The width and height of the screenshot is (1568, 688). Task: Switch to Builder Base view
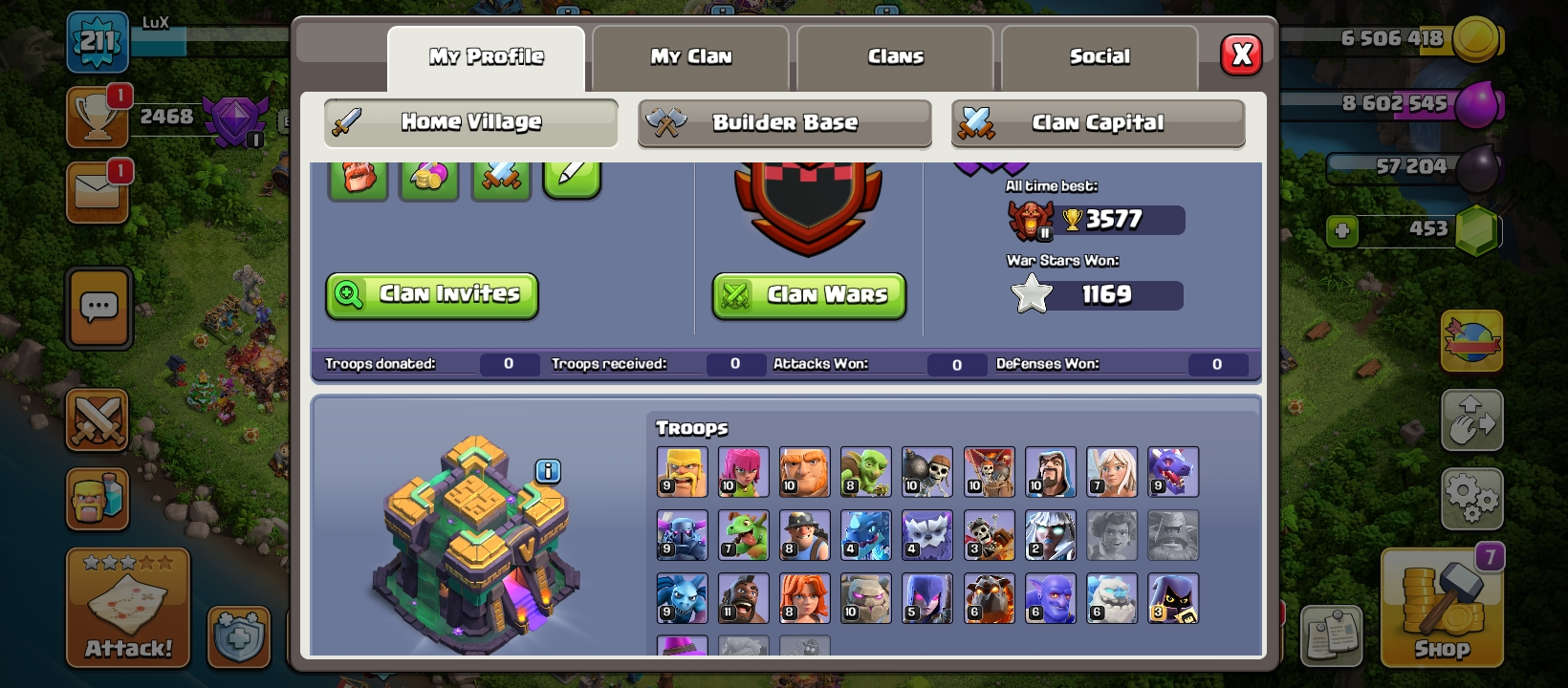click(x=784, y=123)
